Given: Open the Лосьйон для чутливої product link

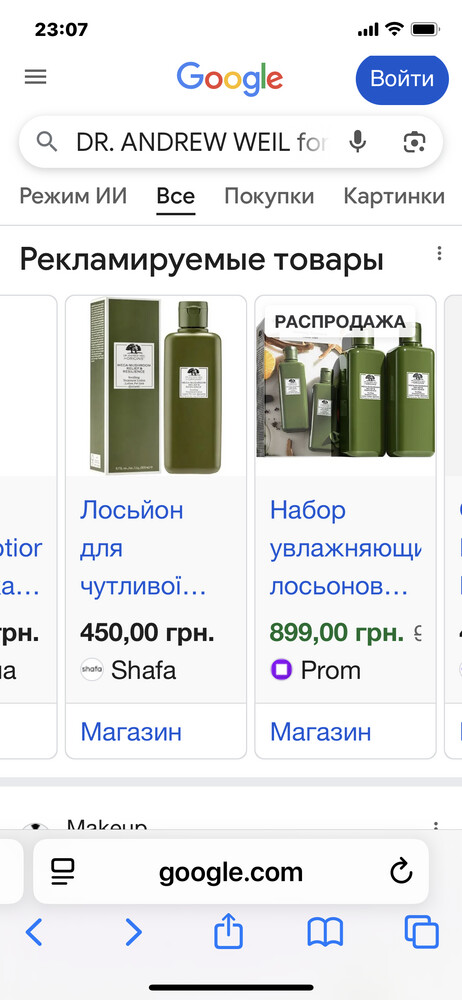Looking at the screenshot, I should click(x=143, y=548).
